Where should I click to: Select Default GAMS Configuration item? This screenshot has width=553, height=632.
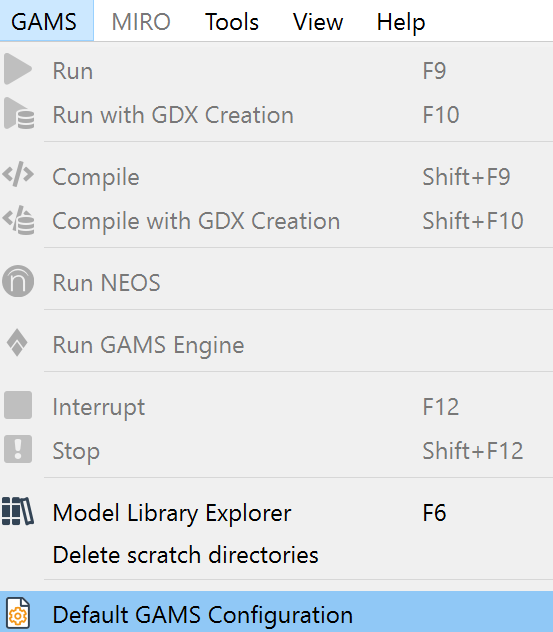click(276, 613)
